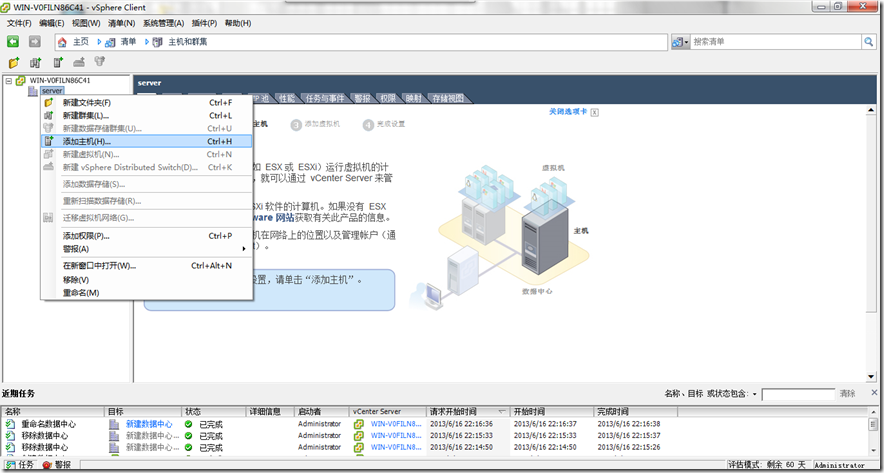Switch to the 警报 tab
Screen dimensions: 884x473
(363, 98)
